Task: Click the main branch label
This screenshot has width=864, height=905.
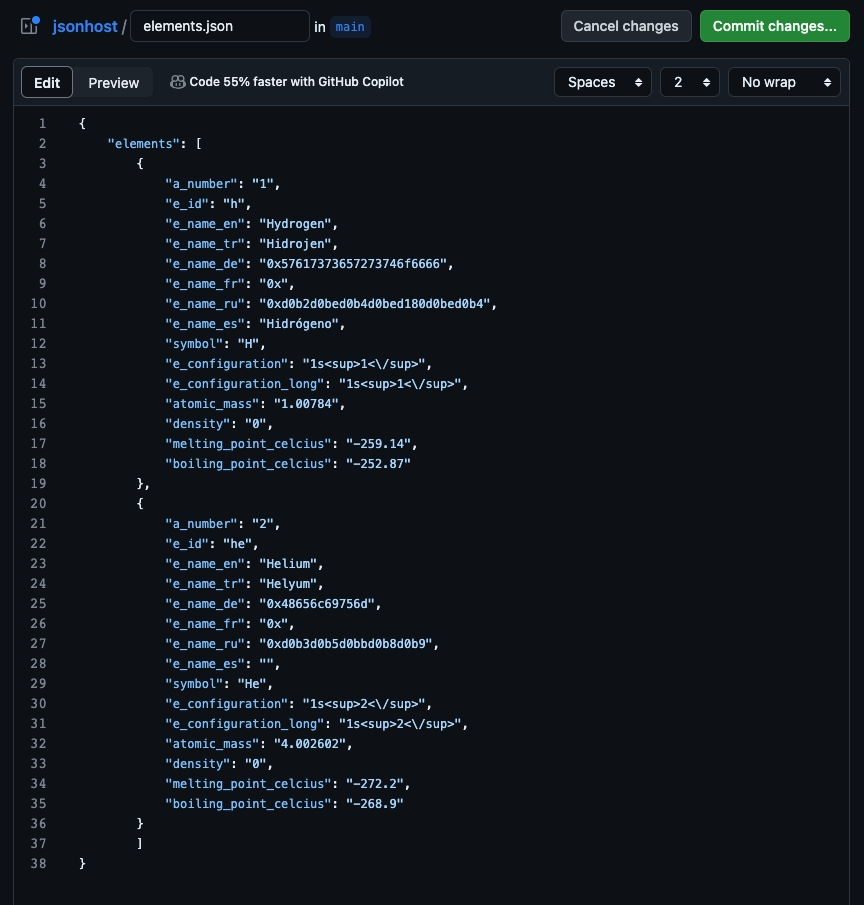Action: (350, 27)
